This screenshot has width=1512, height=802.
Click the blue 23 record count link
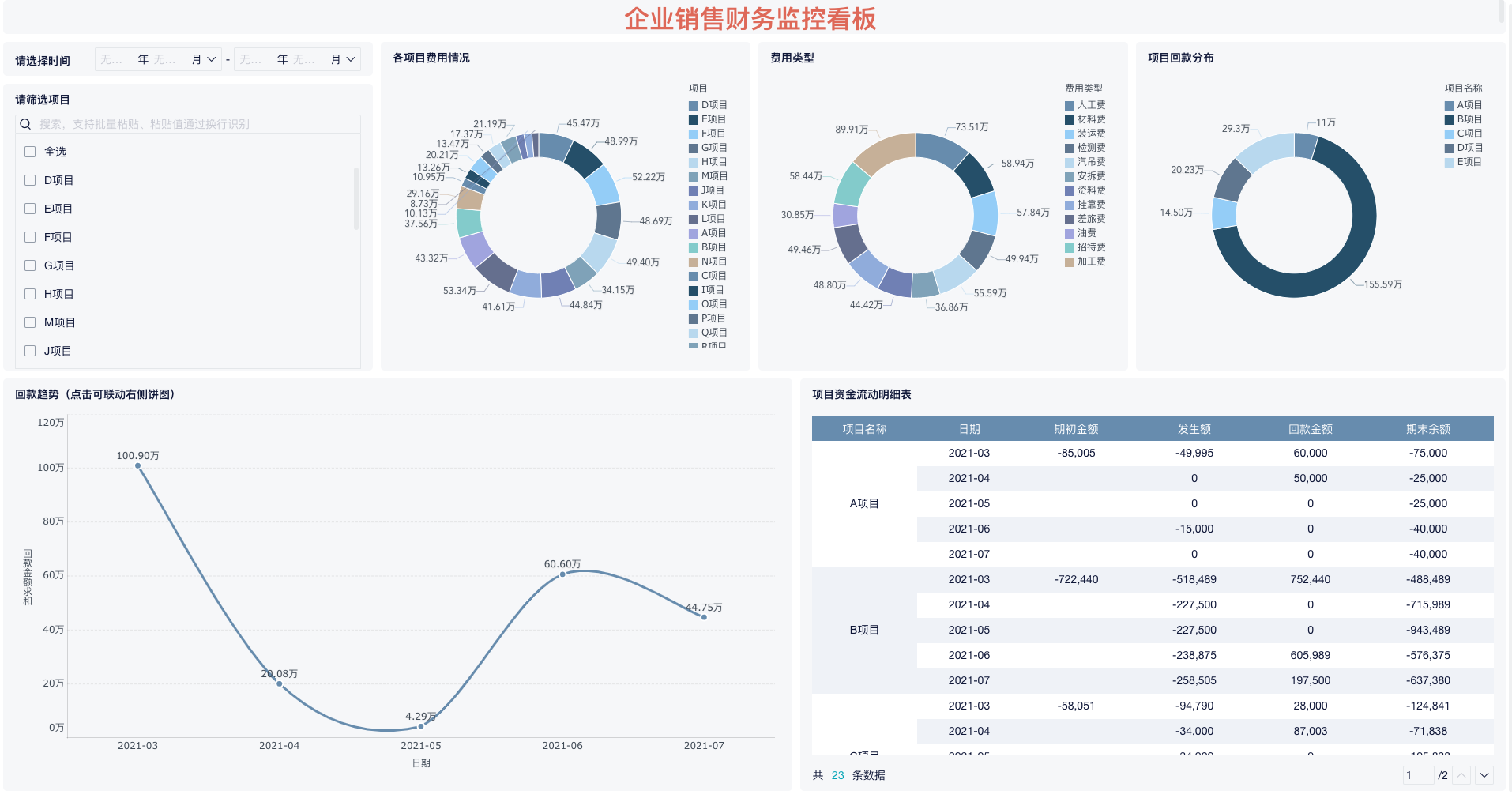[837, 775]
